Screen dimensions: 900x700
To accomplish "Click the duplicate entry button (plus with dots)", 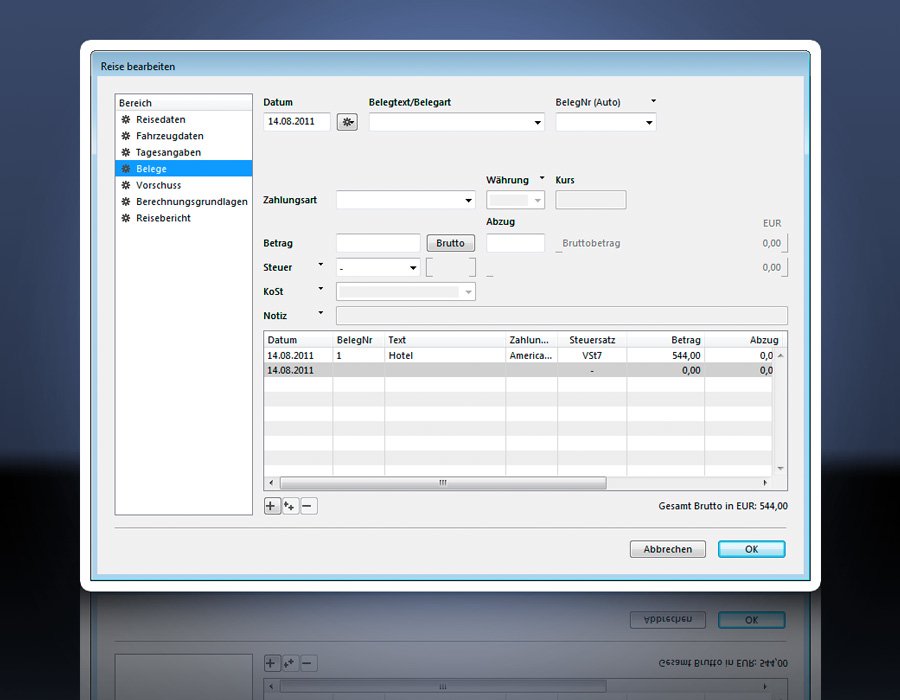I will pos(290,506).
